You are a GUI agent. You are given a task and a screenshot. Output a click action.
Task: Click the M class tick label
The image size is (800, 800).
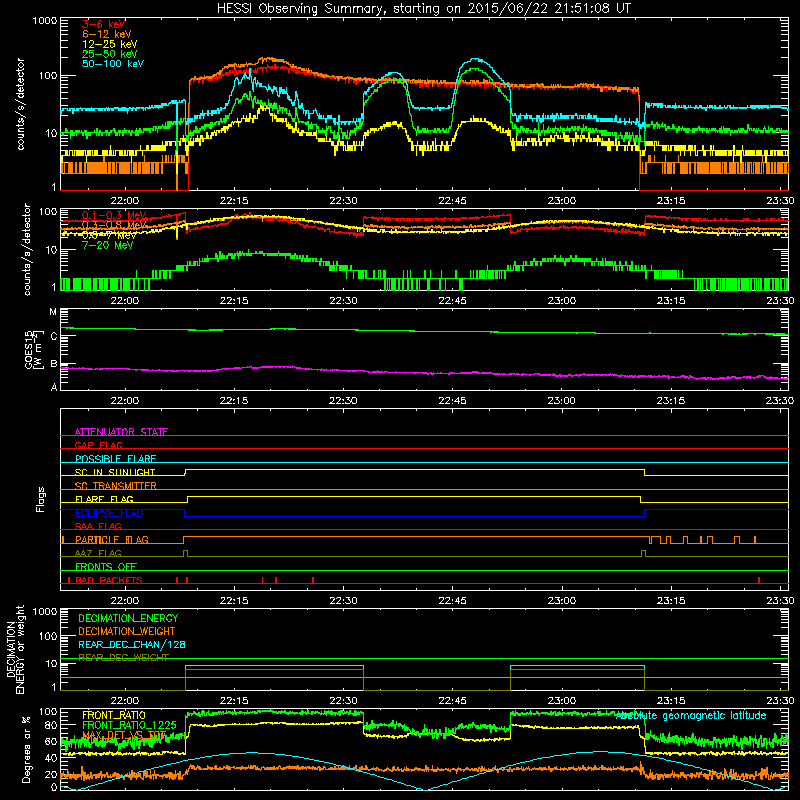pyautogui.click(x=53, y=312)
